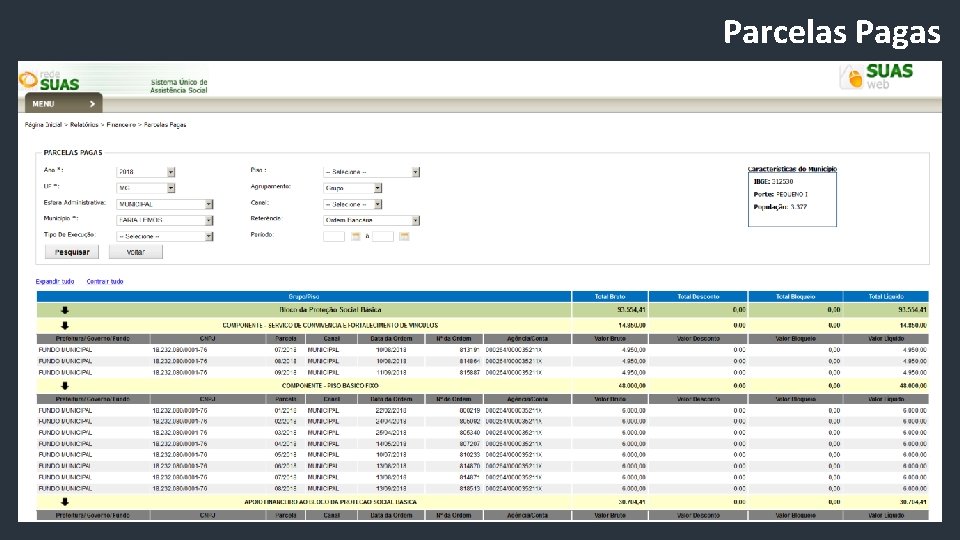Click the 93.554,41 value under Total Bruto

(x=631, y=310)
